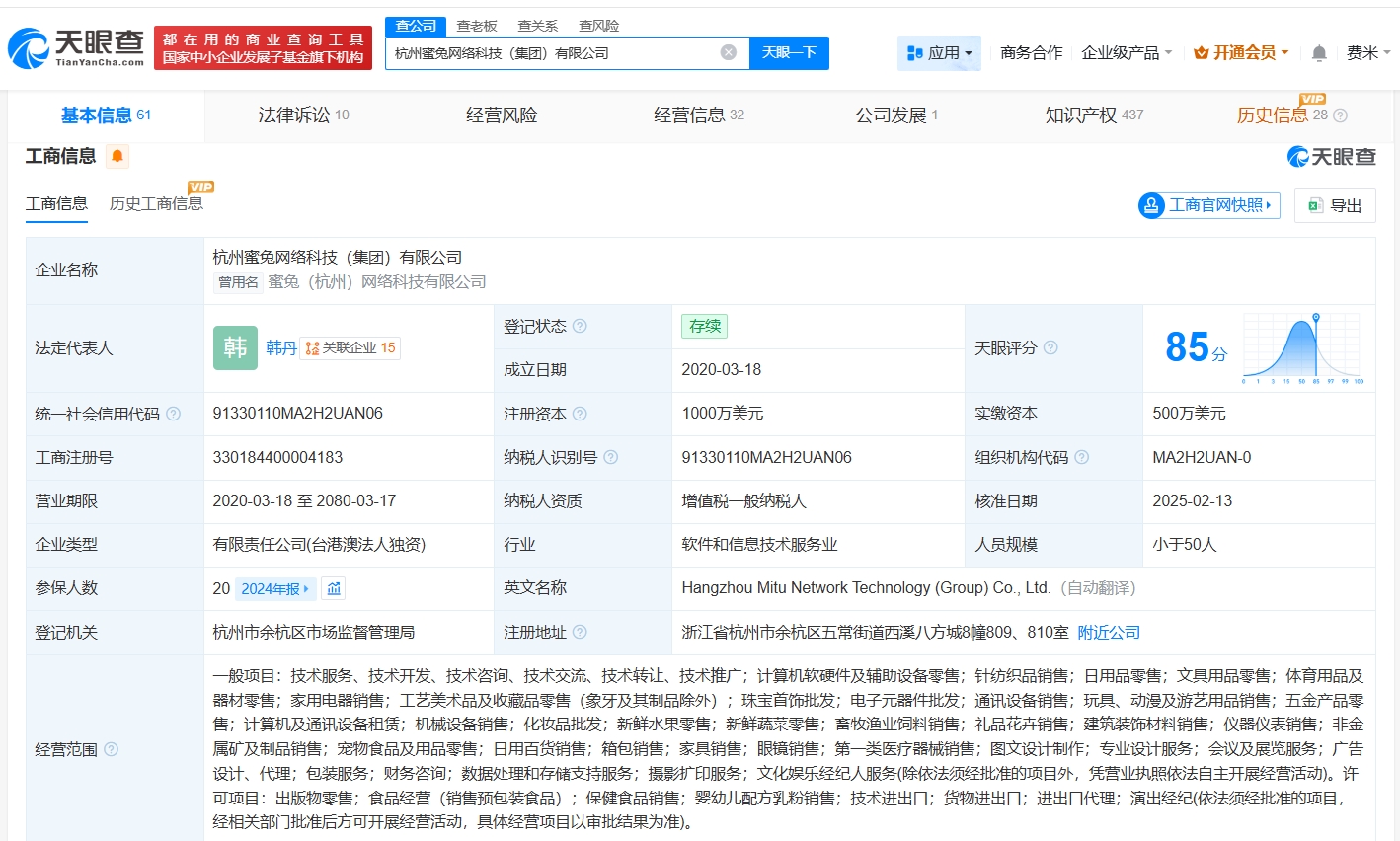The image size is (1400, 841).
Task: Click the orange alert bell beside 工商信息
Action: click(x=117, y=155)
